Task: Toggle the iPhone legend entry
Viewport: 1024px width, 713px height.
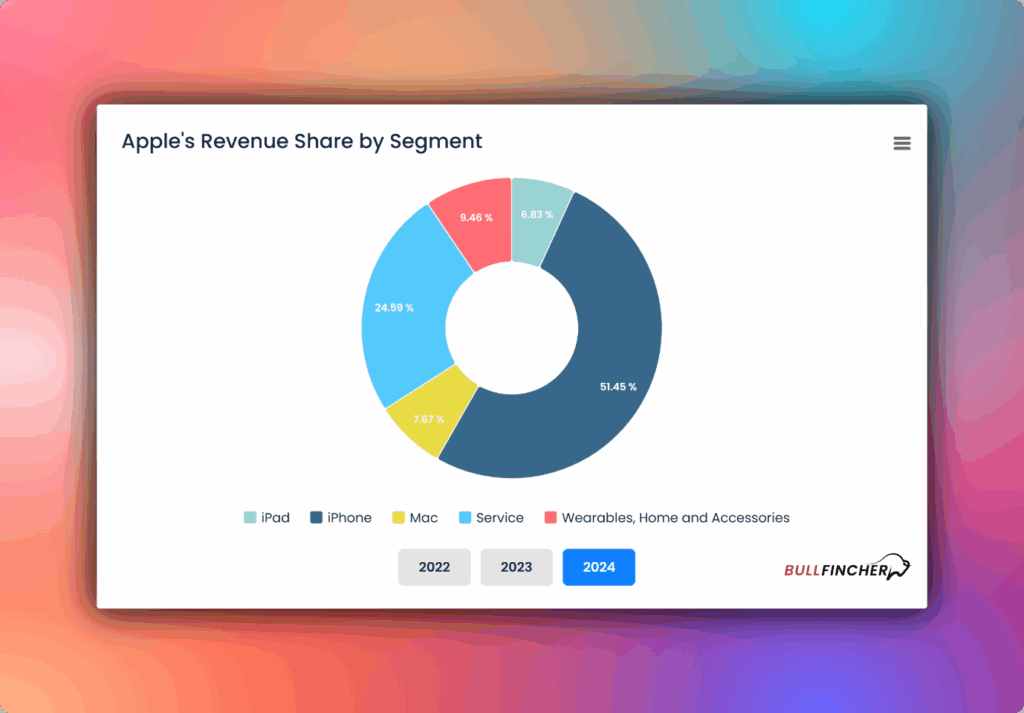Action: (341, 518)
